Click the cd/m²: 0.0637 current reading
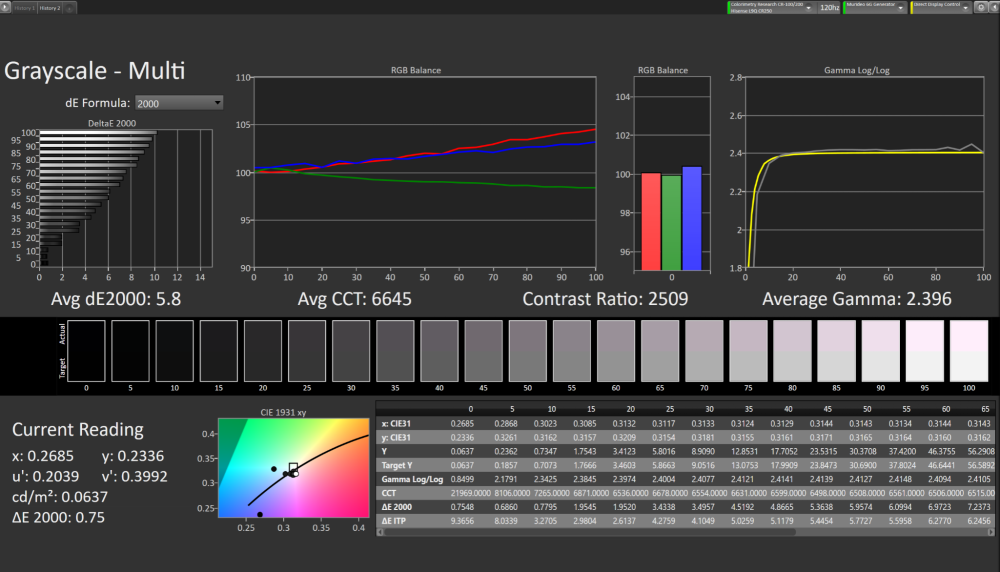This screenshot has width=1000, height=572. pos(60,497)
